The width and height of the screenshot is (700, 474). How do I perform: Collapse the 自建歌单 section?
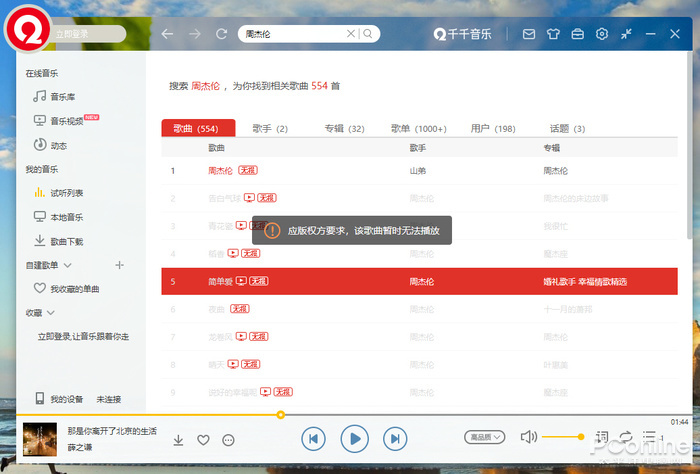point(67,265)
